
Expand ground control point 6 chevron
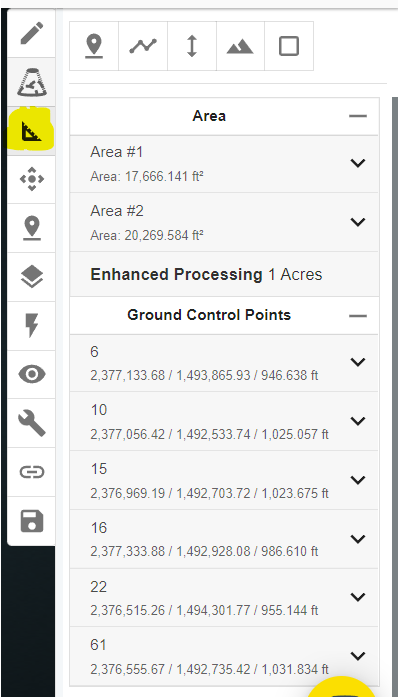pyautogui.click(x=358, y=362)
